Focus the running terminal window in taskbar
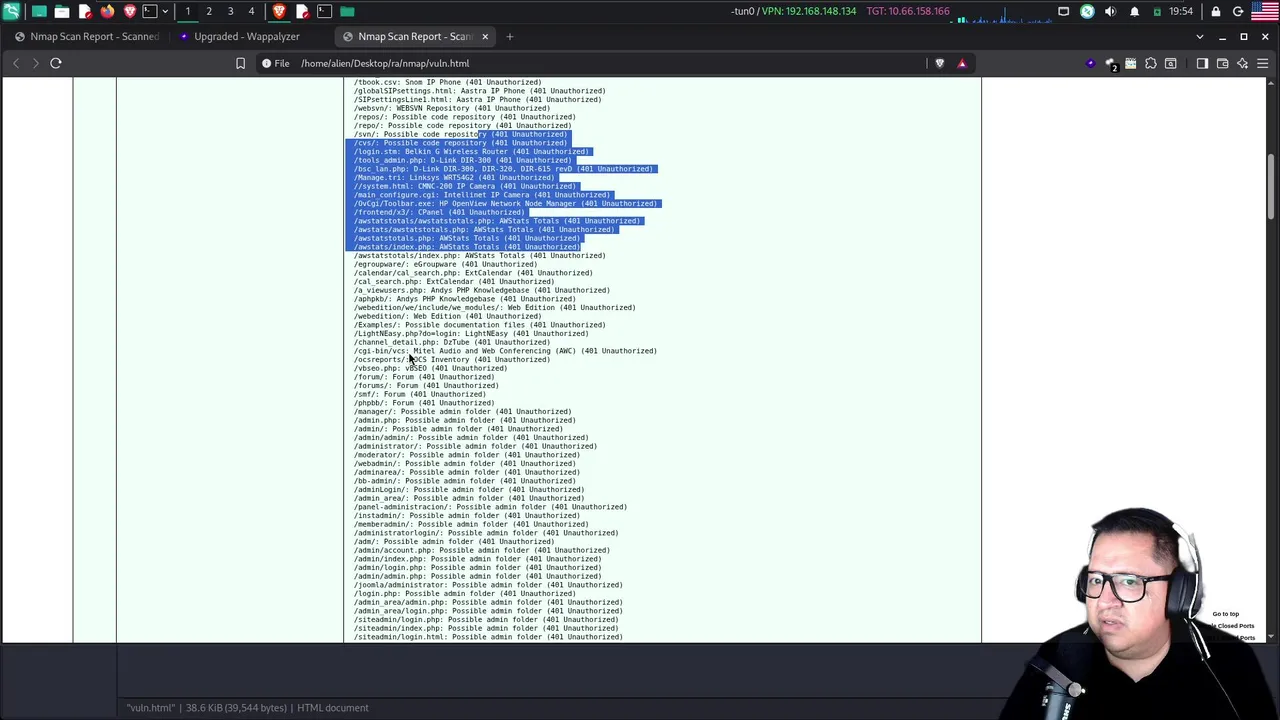Image resolution: width=1280 pixels, height=720 pixels. [324, 11]
